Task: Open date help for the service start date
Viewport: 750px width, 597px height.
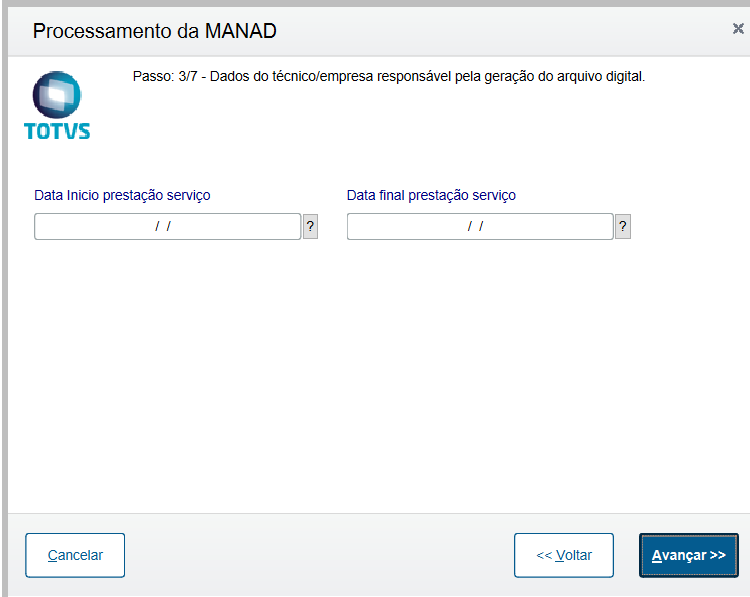Action: 310,227
